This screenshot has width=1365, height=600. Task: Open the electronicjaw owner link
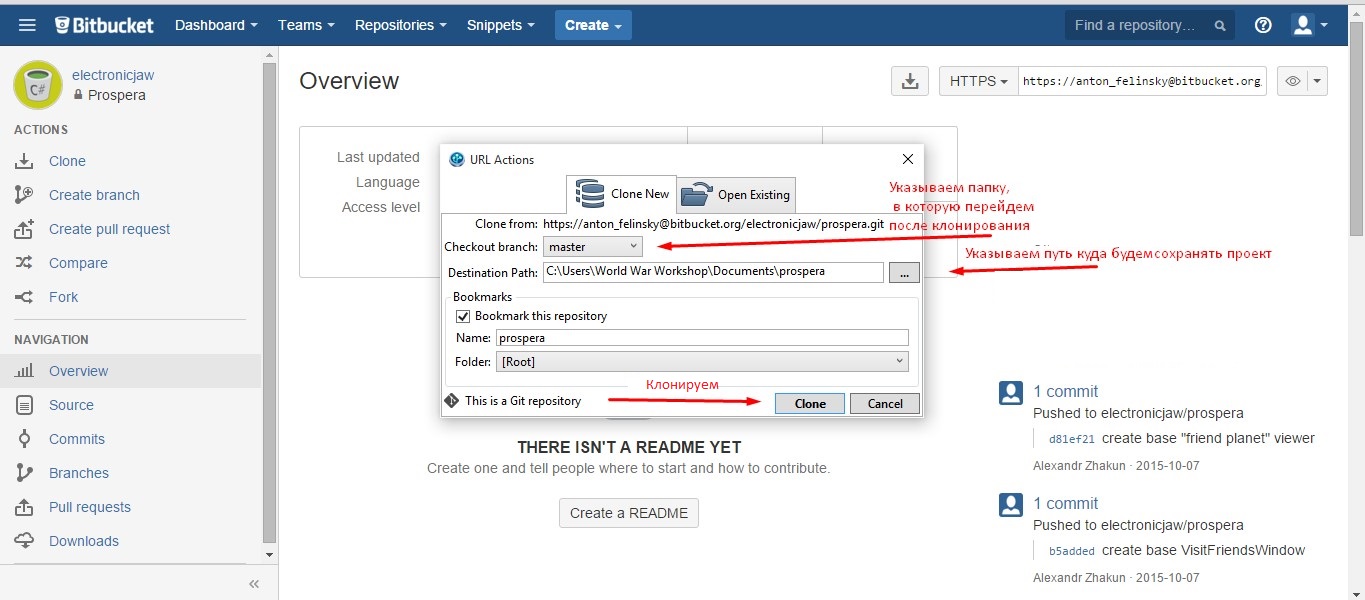coord(113,75)
